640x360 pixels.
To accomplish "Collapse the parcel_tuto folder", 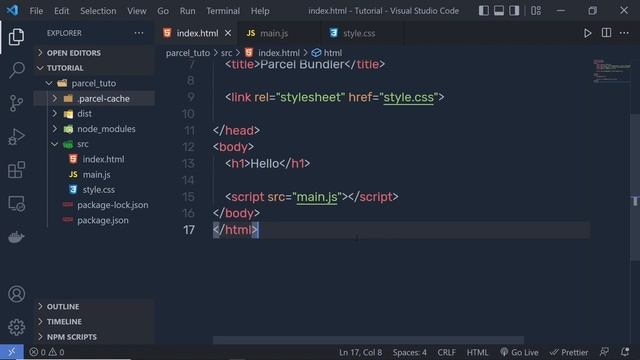I will (x=94, y=83).
